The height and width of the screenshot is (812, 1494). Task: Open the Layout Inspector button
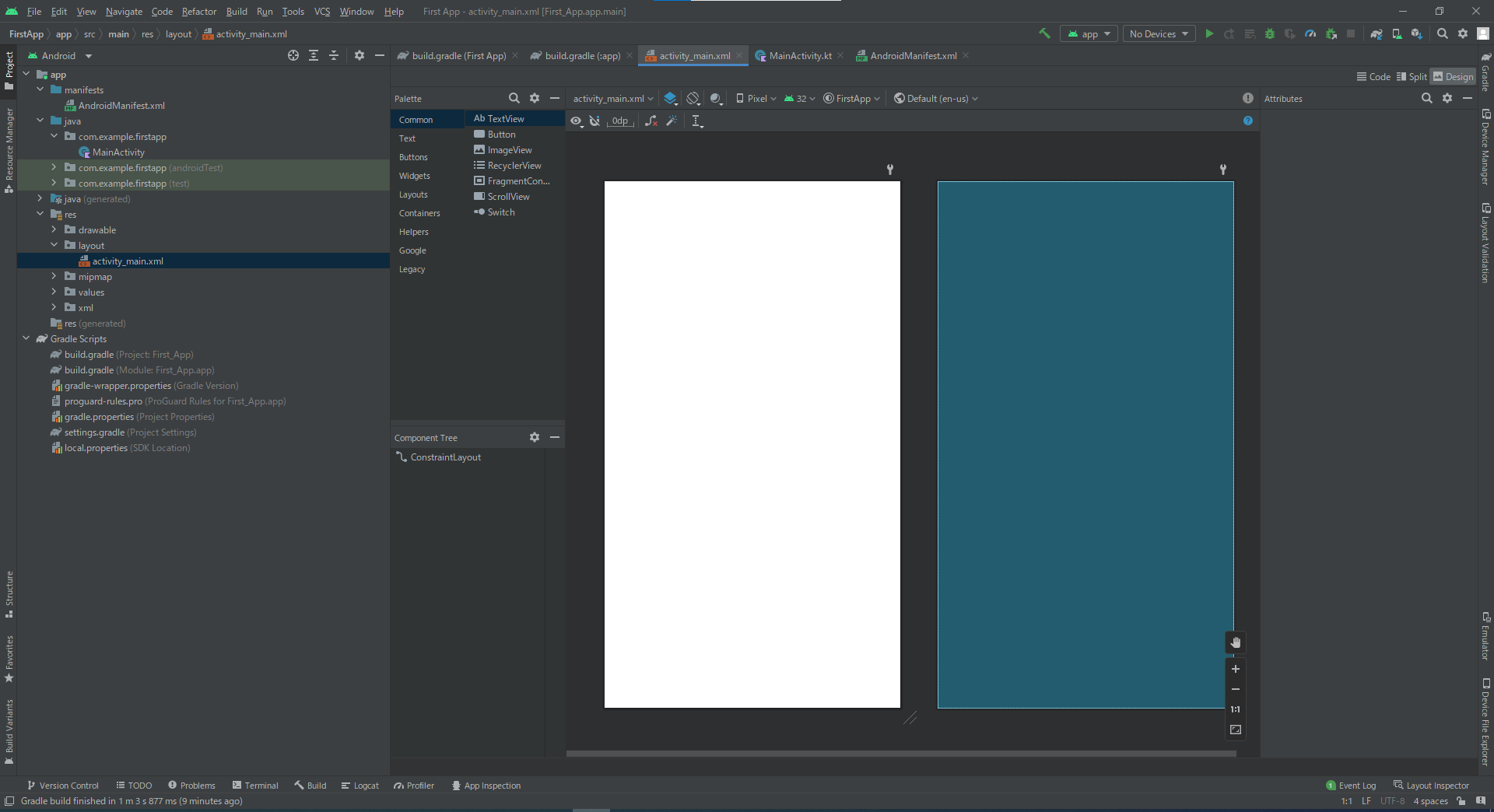[1431, 786]
